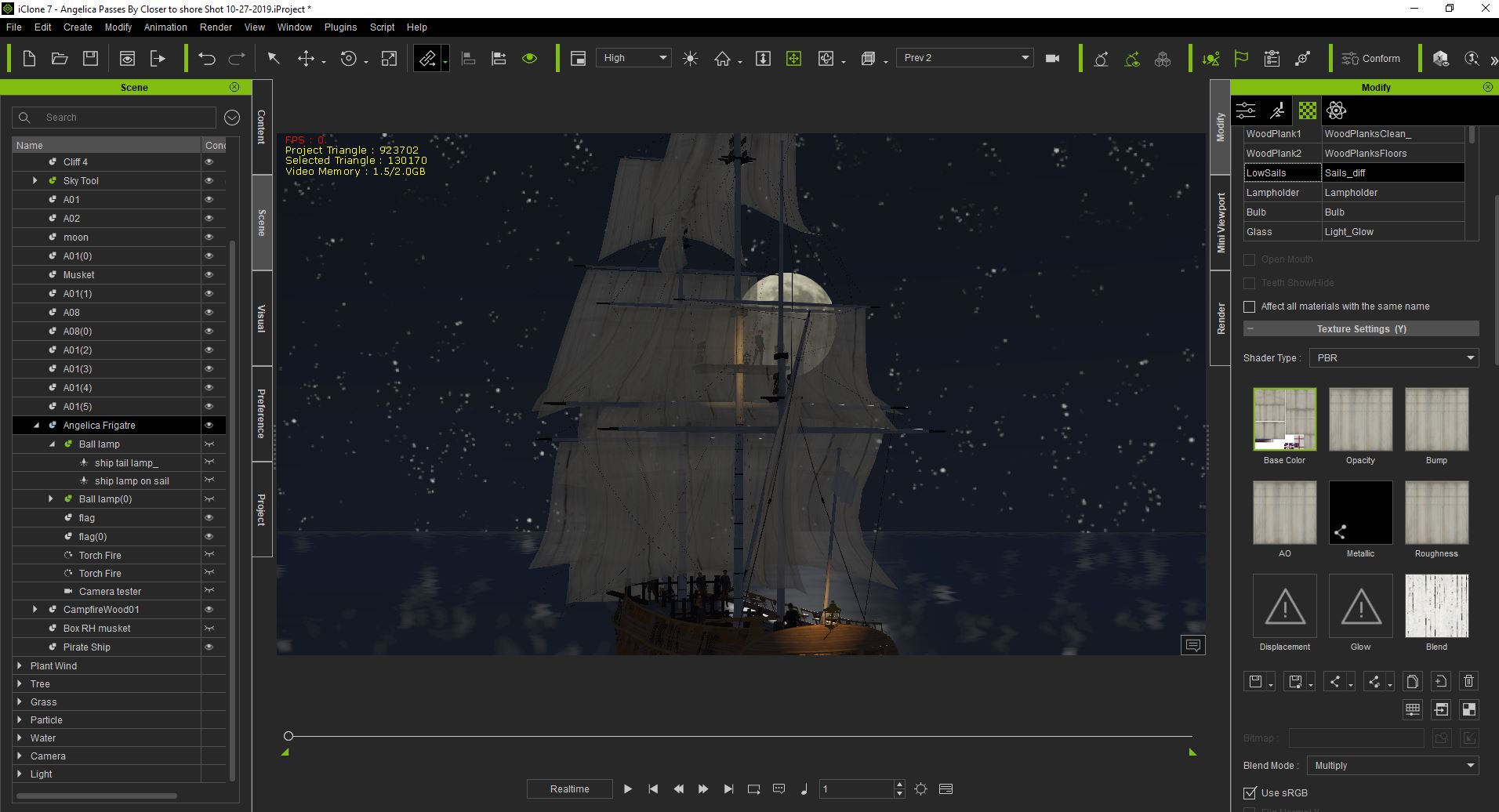Click the Realtime button

click(569, 789)
